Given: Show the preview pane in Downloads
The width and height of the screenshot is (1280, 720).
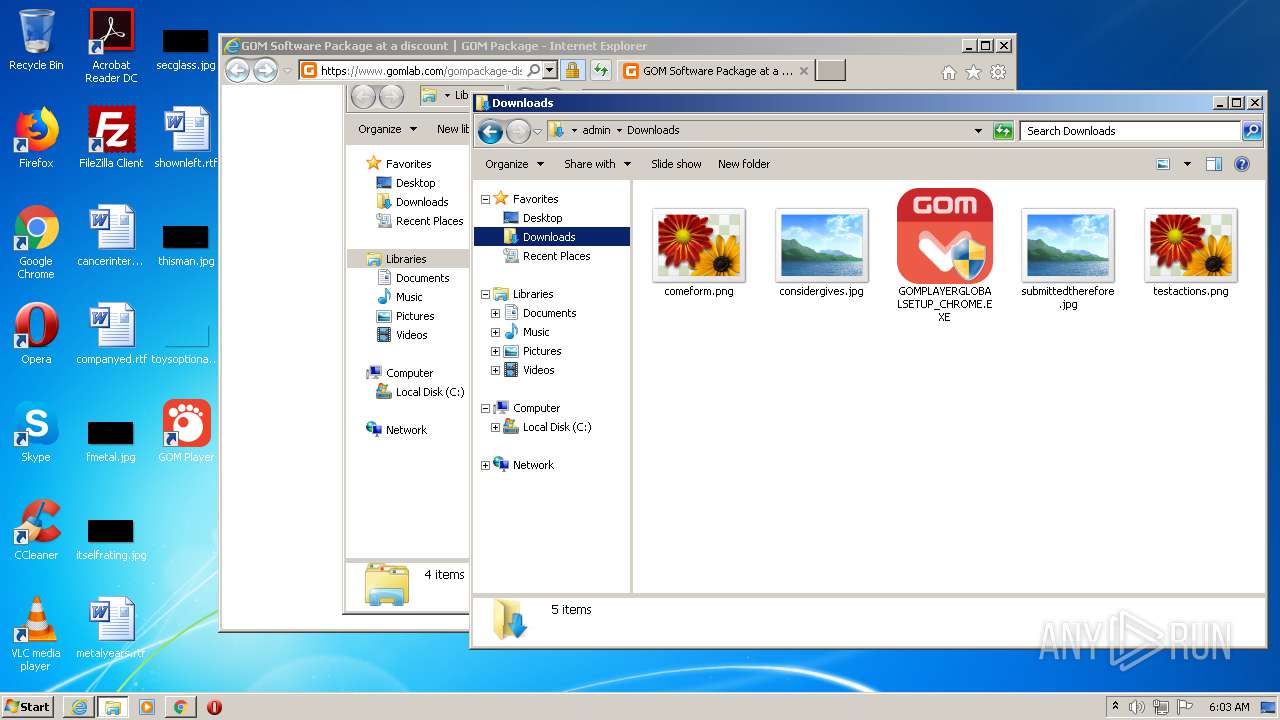Looking at the screenshot, I should coord(1213,164).
